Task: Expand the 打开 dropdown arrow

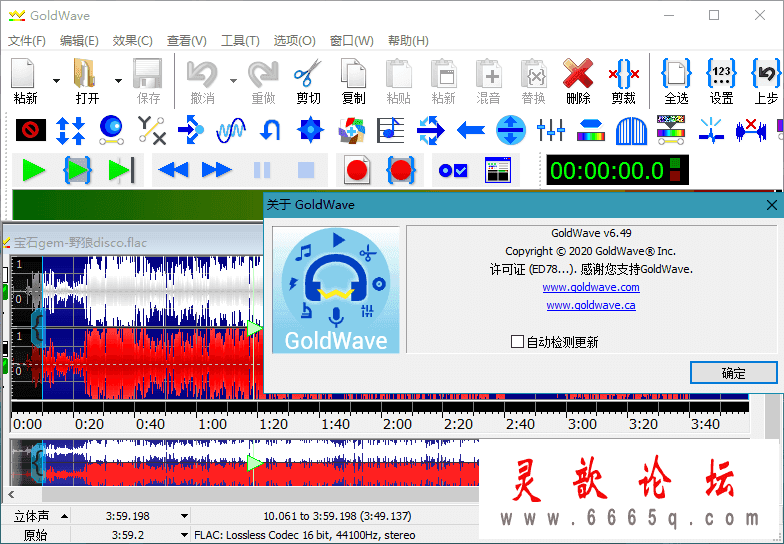Action: 118,80
